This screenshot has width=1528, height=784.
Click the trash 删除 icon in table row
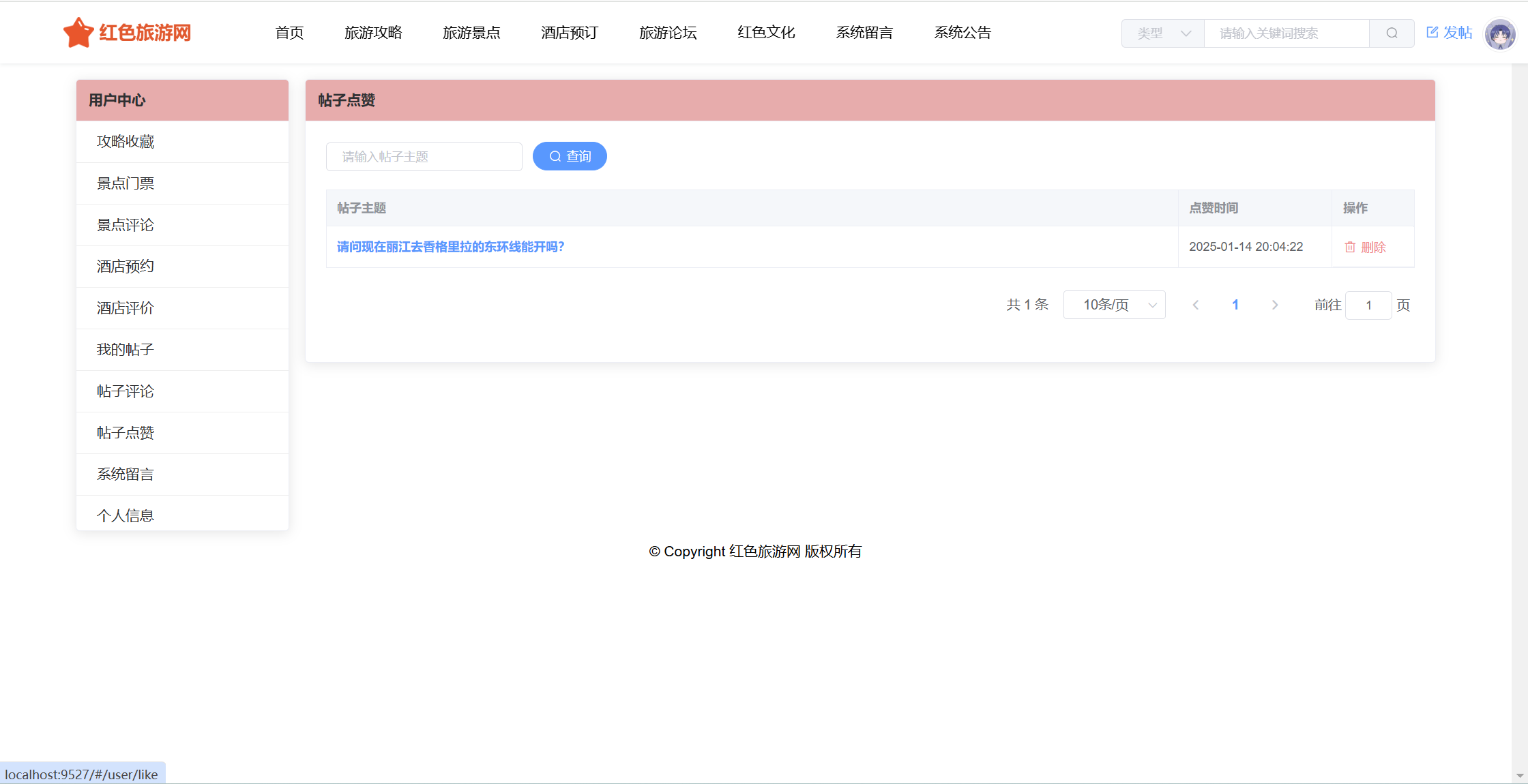point(1350,247)
